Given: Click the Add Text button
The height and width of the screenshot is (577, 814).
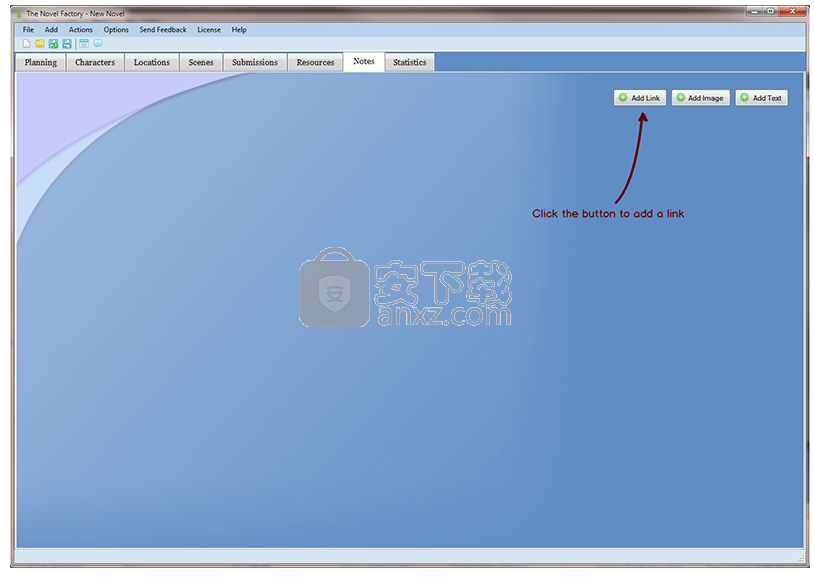Looking at the screenshot, I should point(761,98).
